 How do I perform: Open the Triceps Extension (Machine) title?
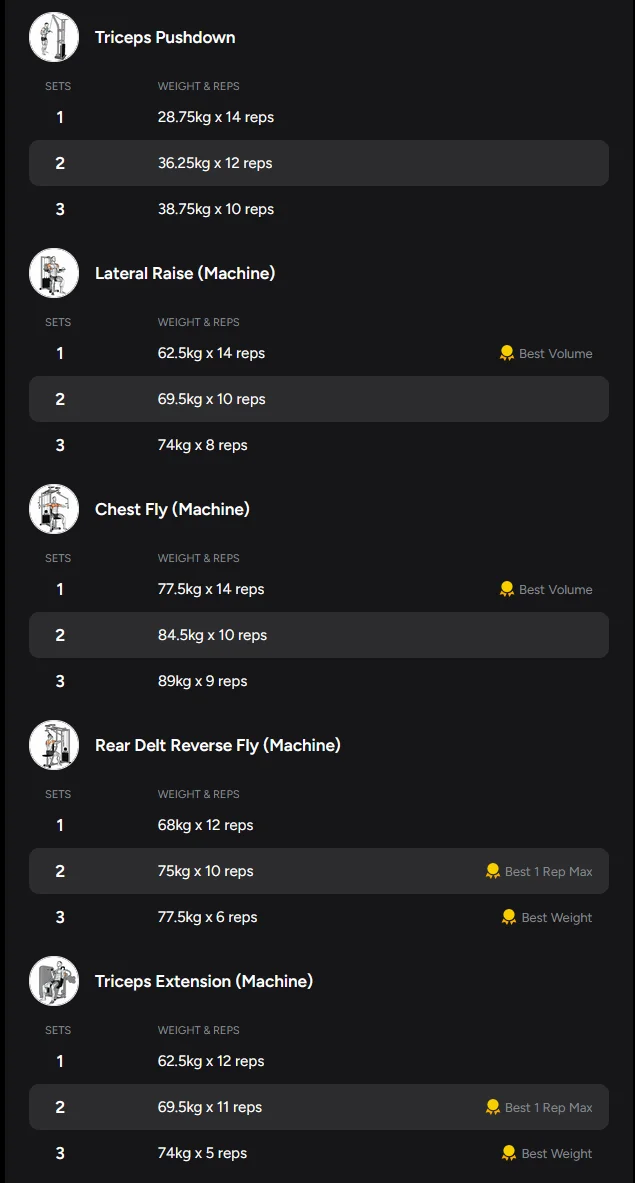[x=204, y=981]
